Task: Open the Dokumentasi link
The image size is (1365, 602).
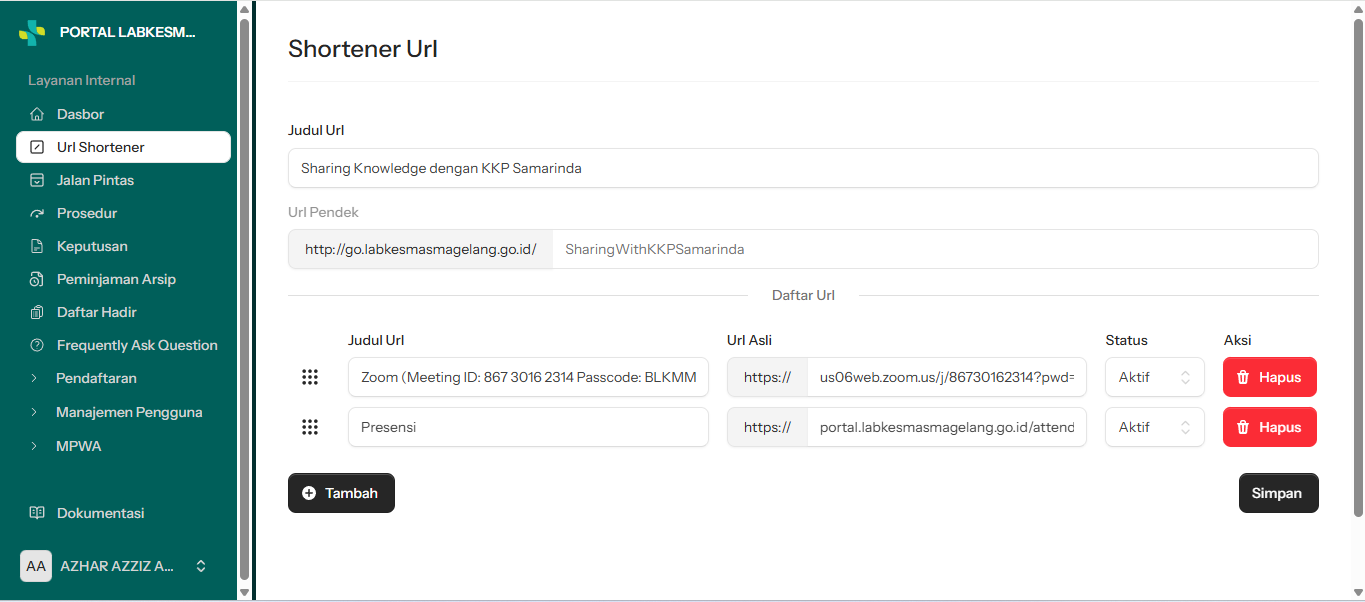Action: pos(123,513)
